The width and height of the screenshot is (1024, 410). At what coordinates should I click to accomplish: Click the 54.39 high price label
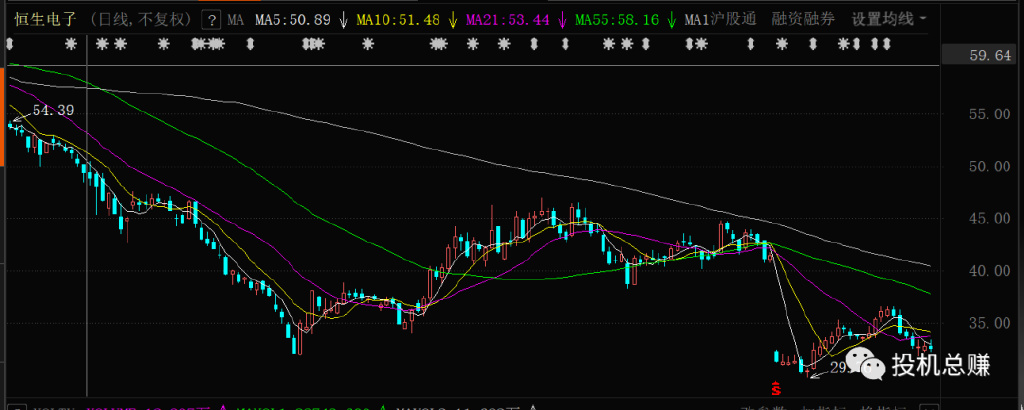(x=54, y=110)
